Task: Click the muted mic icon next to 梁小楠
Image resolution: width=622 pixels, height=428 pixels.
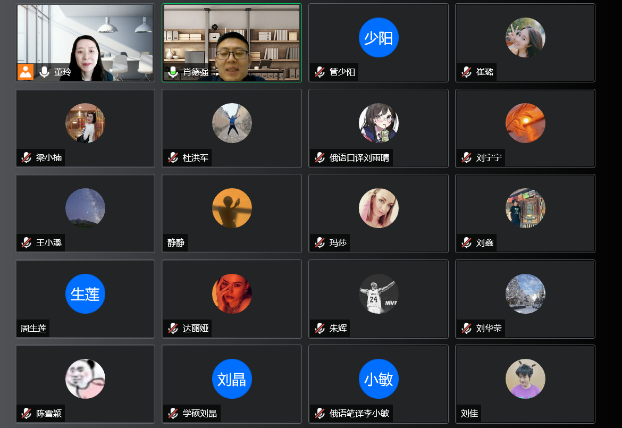Action: click(x=27, y=158)
